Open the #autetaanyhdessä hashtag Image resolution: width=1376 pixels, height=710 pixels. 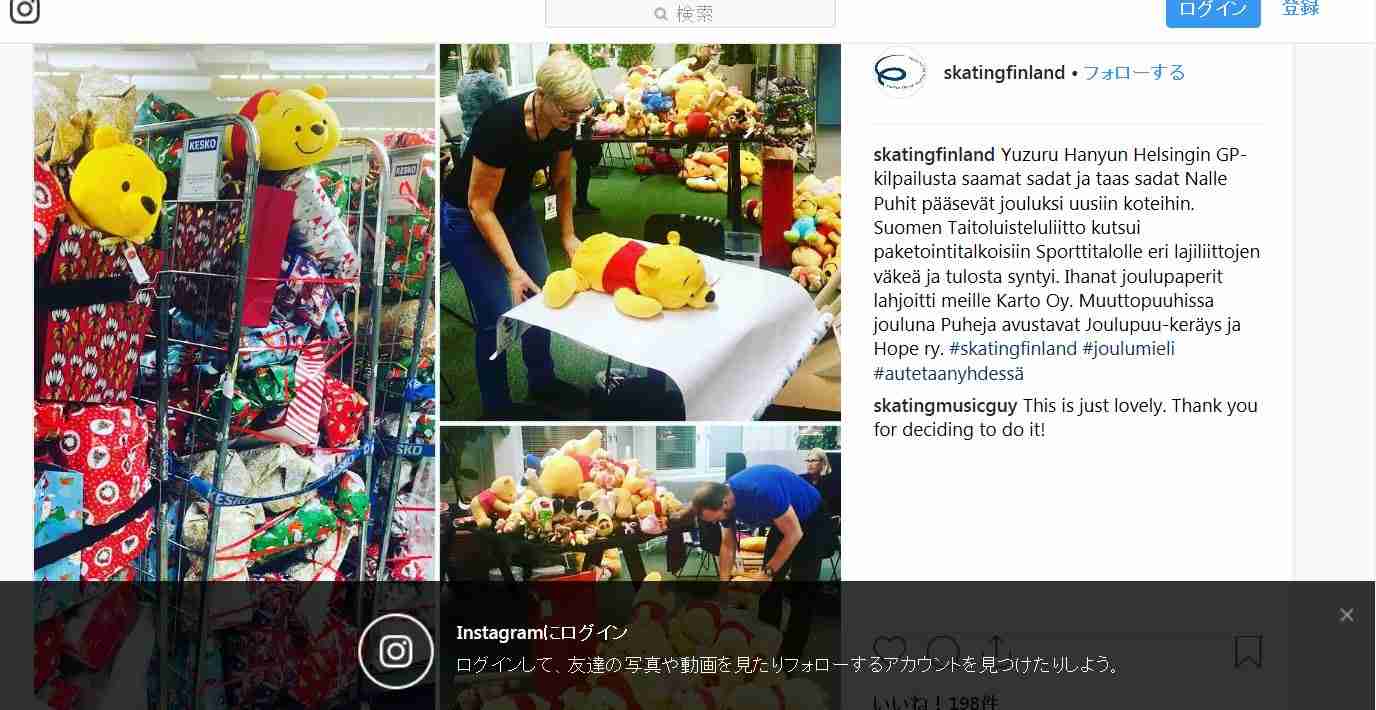pyautogui.click(x=948, y=373)
